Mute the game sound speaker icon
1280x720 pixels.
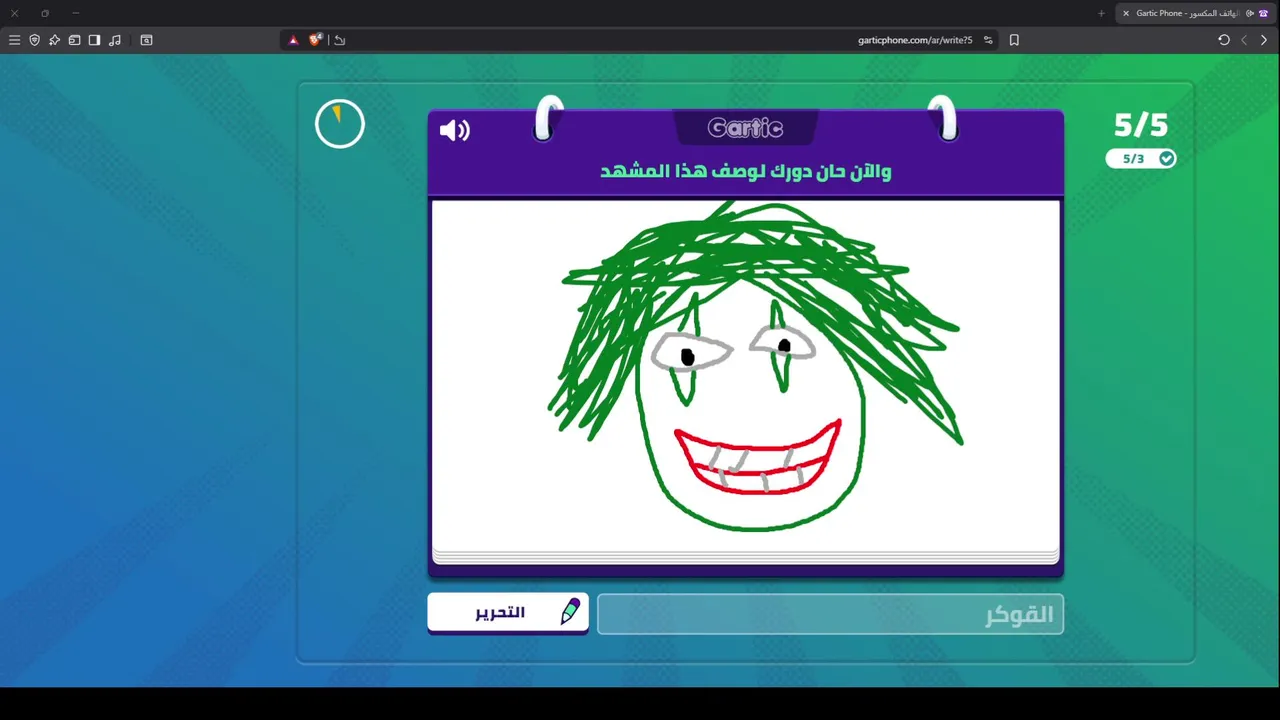454,130
